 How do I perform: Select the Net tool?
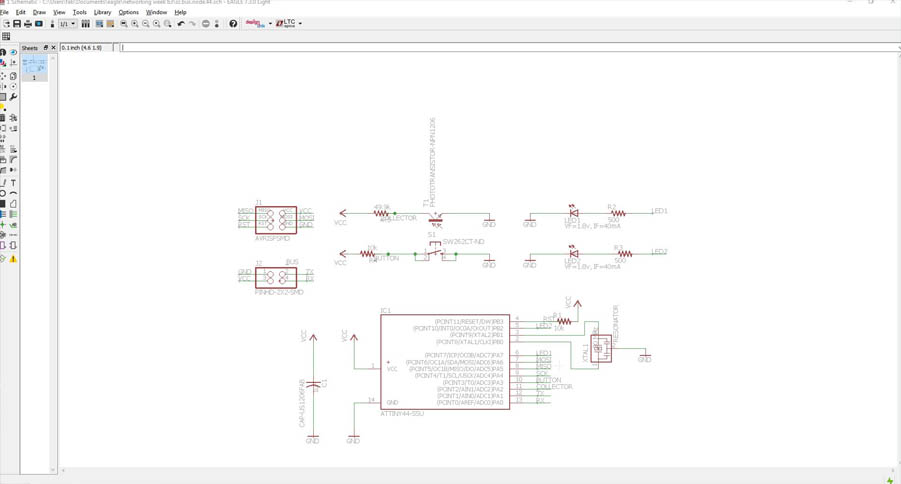tap(13, 214)
